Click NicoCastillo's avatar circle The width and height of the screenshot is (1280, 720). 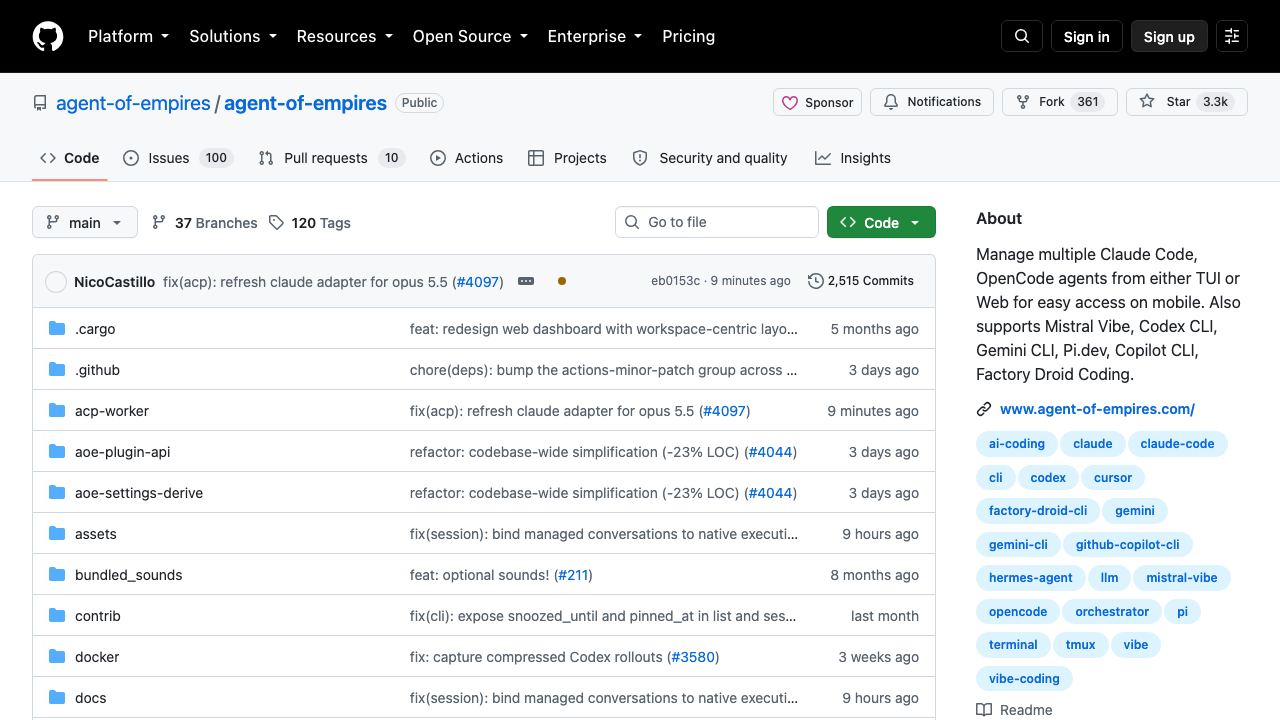point(56,282)
